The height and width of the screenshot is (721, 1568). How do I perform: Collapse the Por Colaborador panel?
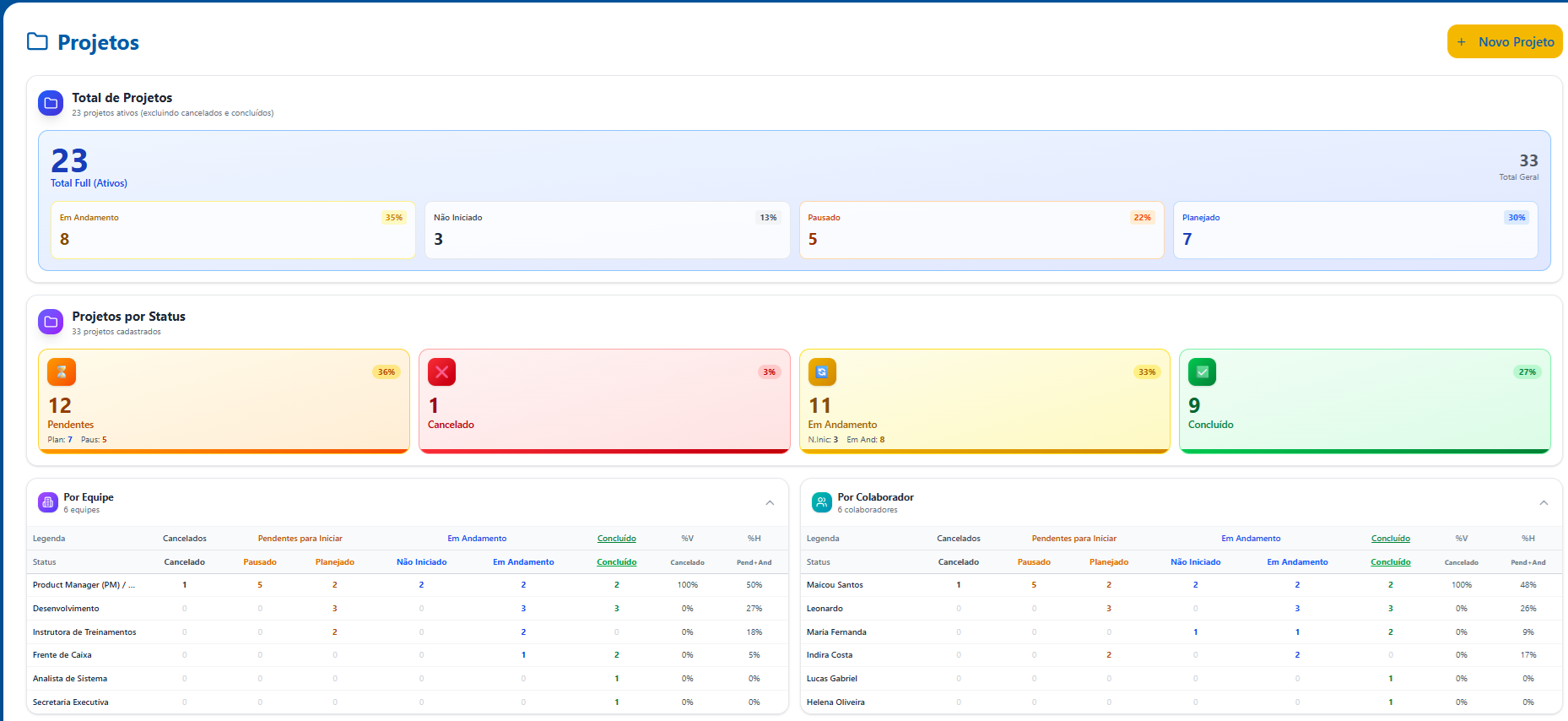tap(1544, 502)
